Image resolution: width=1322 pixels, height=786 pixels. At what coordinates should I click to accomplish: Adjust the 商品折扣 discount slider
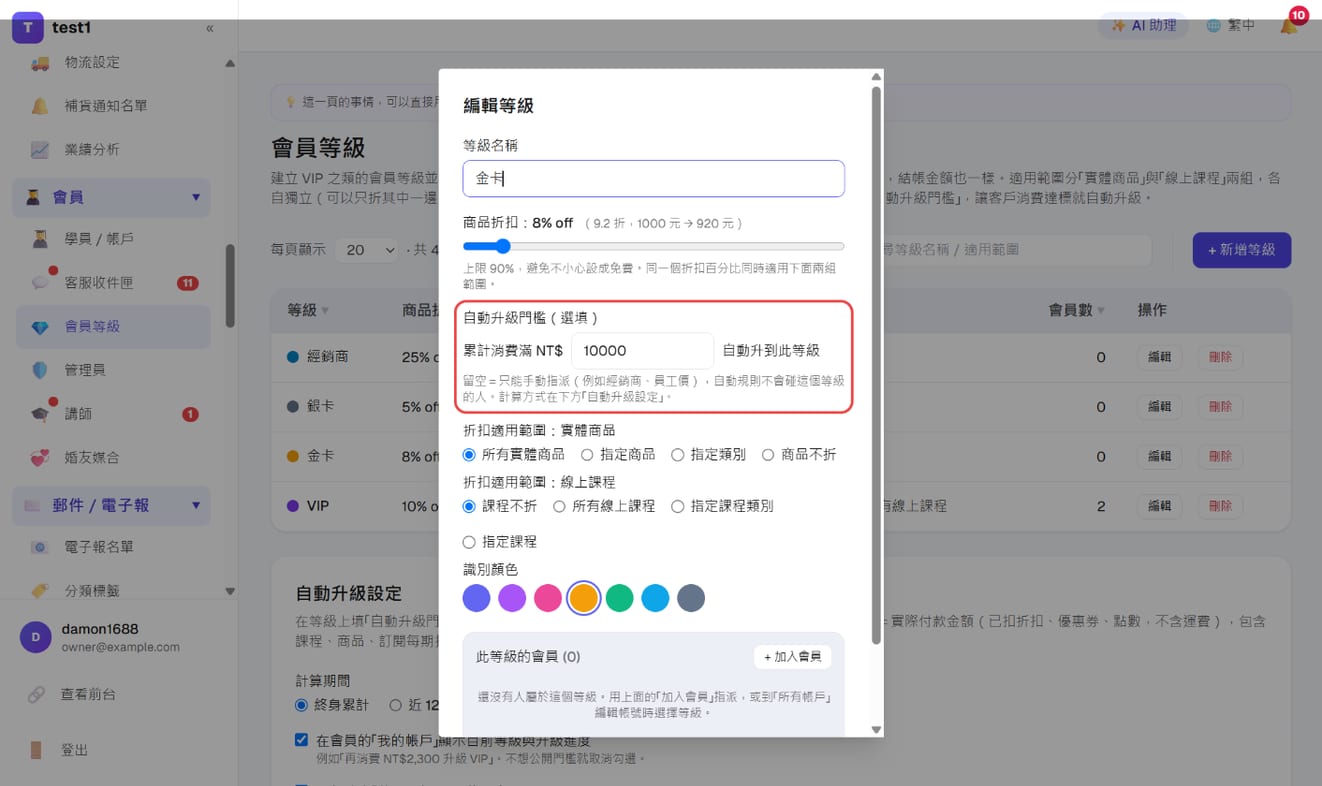coord(654,246)
